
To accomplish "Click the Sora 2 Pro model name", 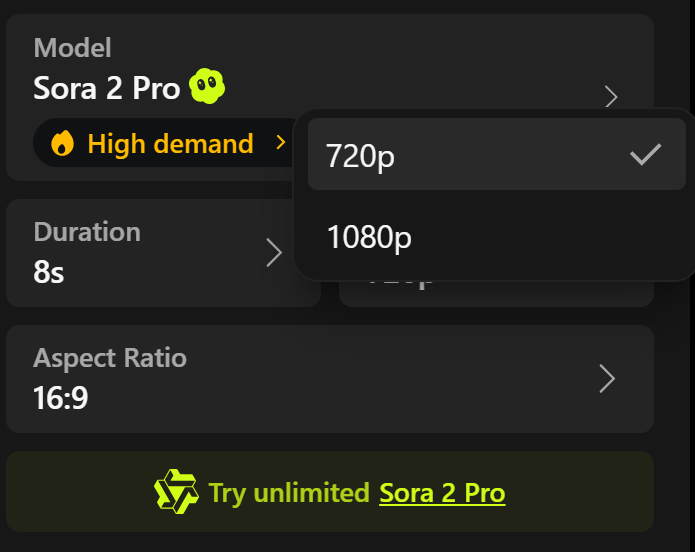I will (106, 88).
